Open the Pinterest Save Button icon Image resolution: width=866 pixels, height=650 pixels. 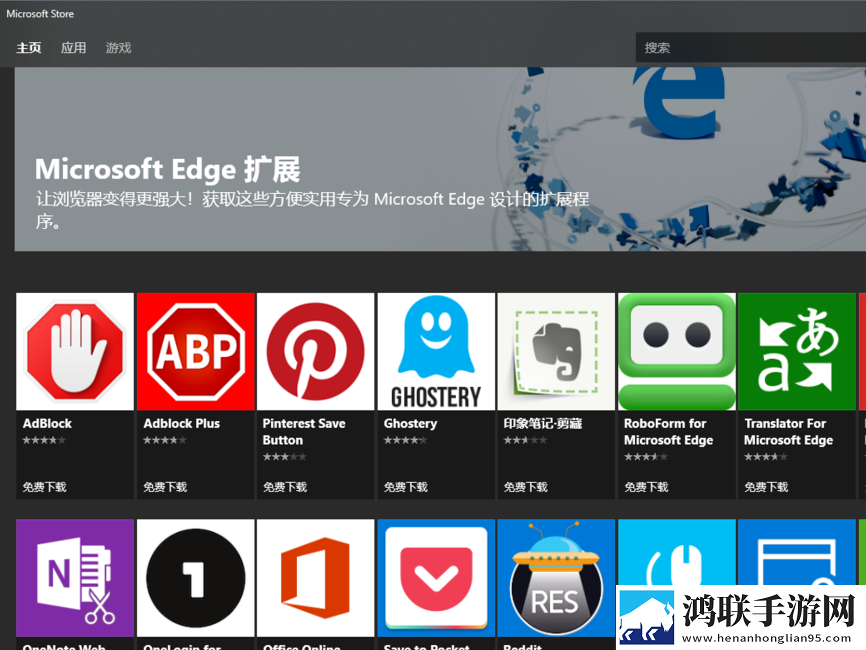[315, 352]
